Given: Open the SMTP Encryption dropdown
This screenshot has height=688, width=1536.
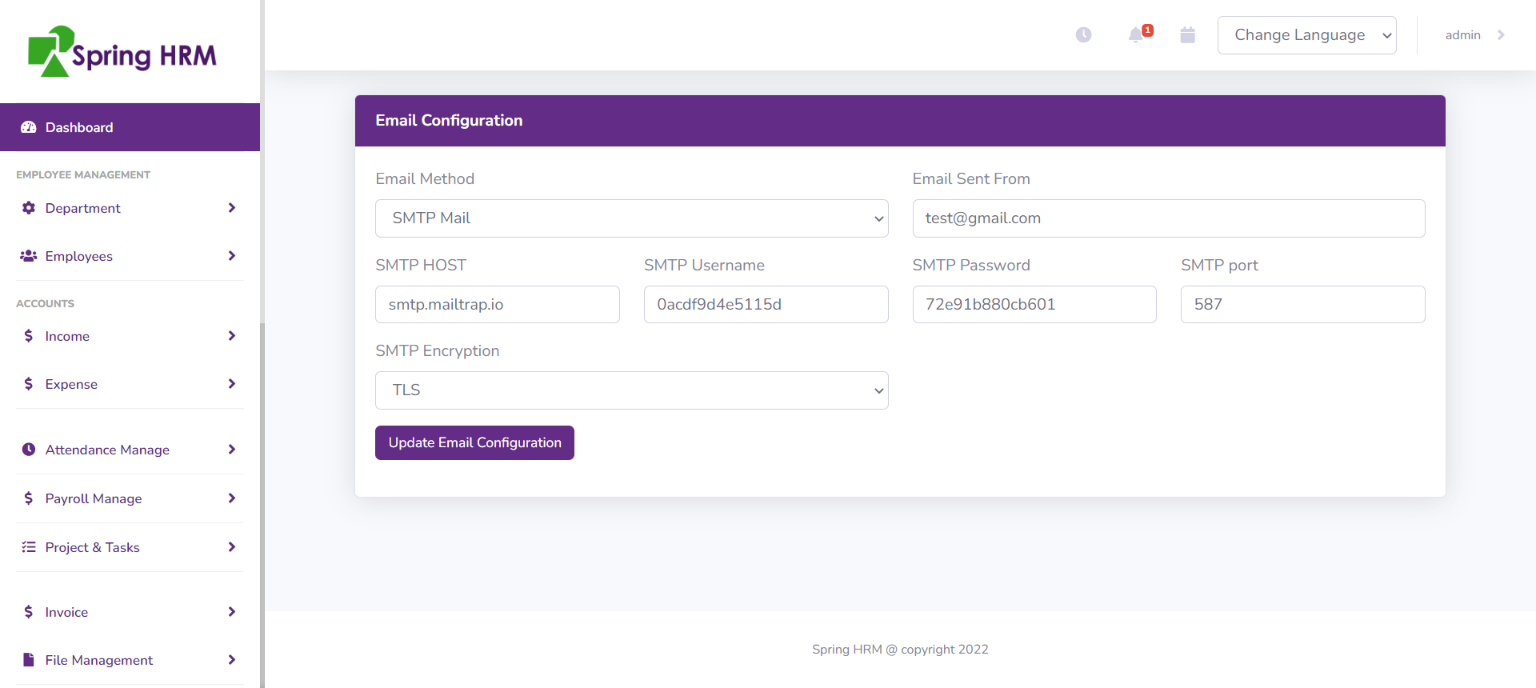Looking at the screenshot, I should pyautogui.click(x=631, y=390).
